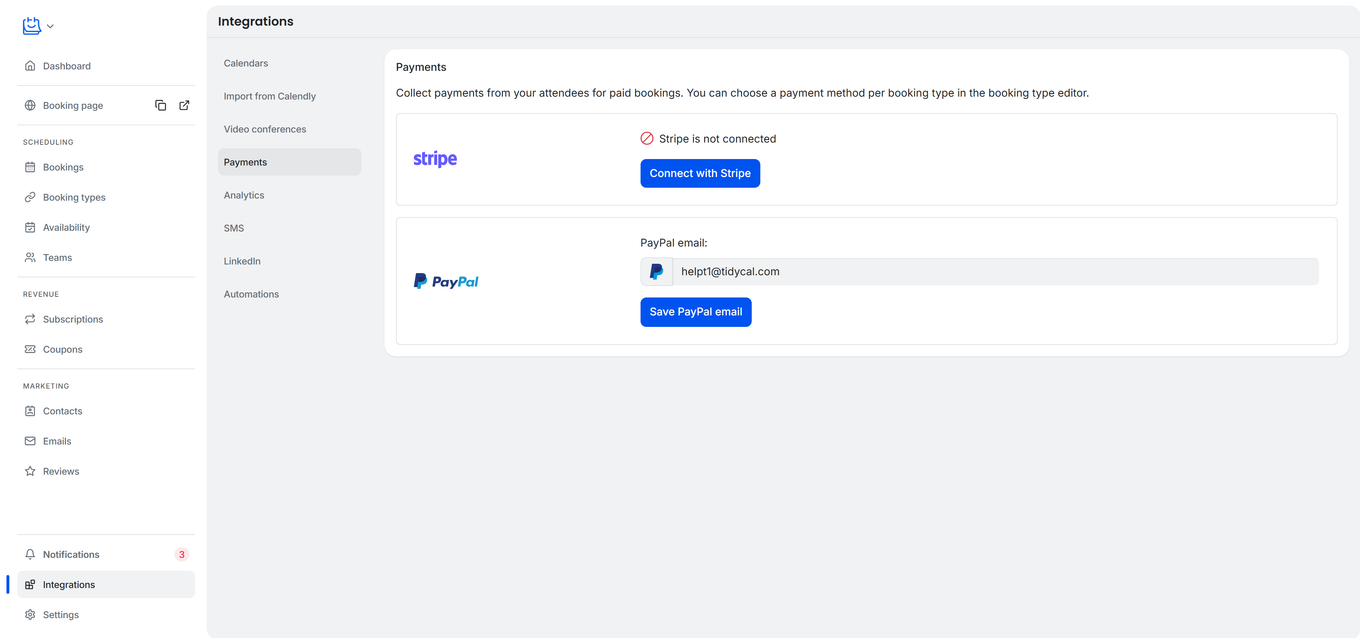The height and width of the screenshot is (638, 1360).
Task: Copy the booking page link icon
Action: [161, 105]
